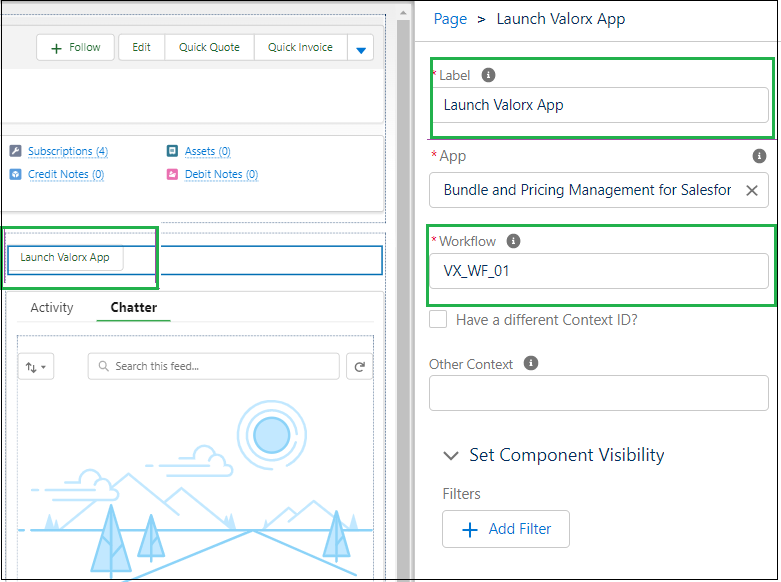Open the App combo box
The image size is (781, 582).
tap(599, 190)
